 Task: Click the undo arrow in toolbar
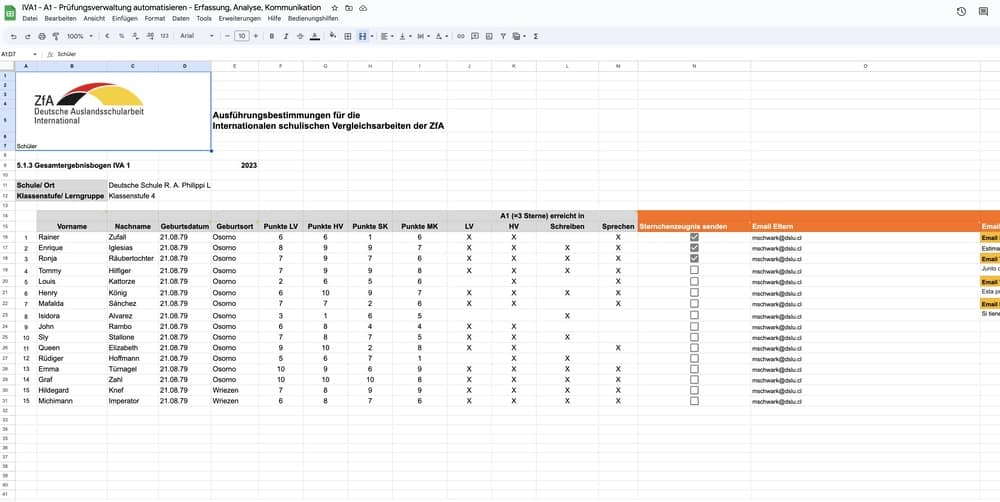pos(14,36)
